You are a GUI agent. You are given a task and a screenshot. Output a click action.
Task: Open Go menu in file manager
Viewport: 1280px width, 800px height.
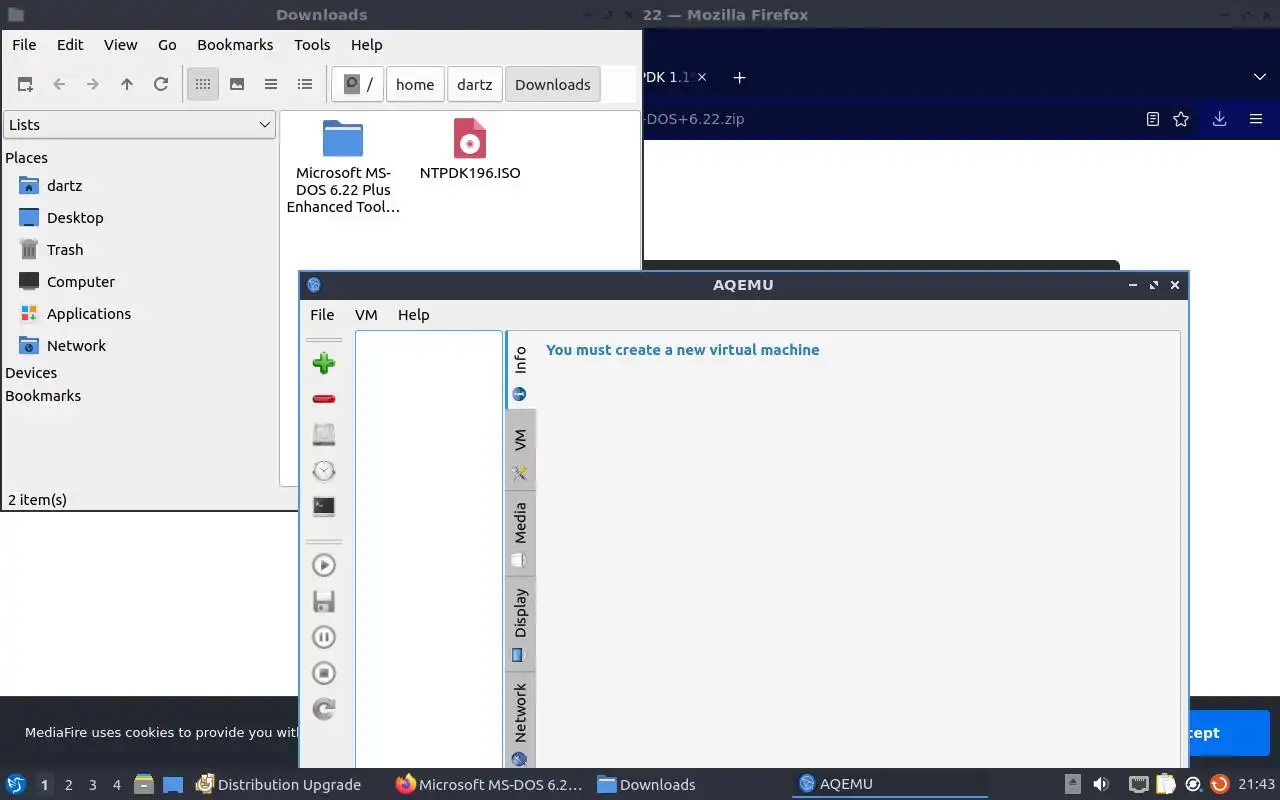click(167, 44)
